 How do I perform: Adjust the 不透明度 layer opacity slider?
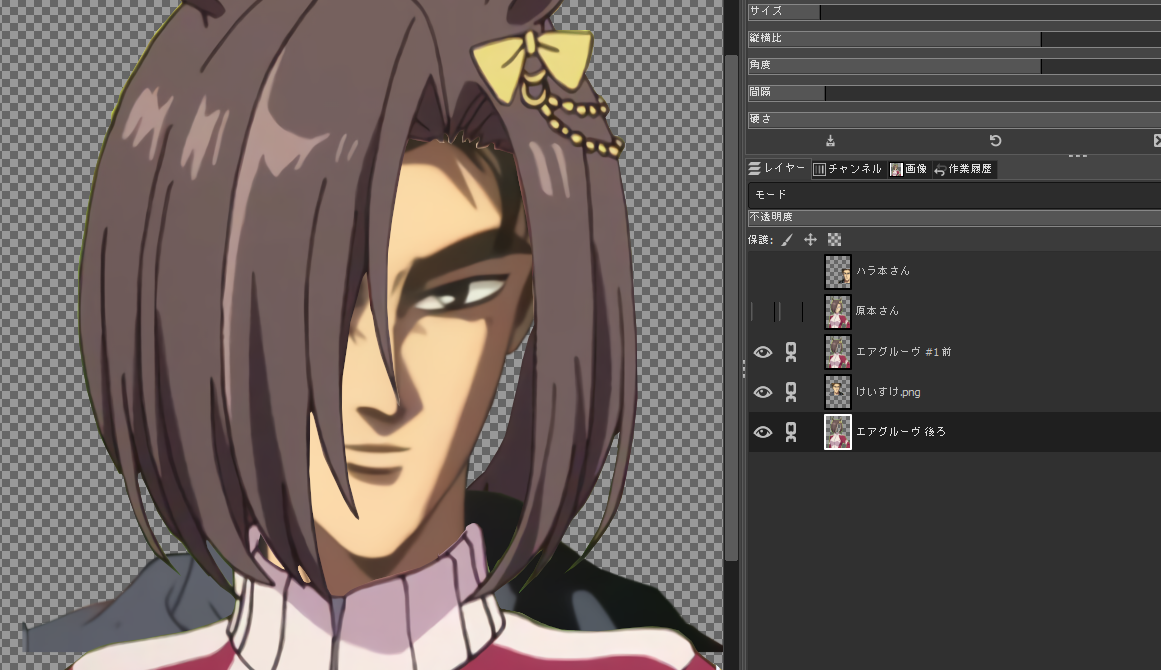tap(954, 218)
